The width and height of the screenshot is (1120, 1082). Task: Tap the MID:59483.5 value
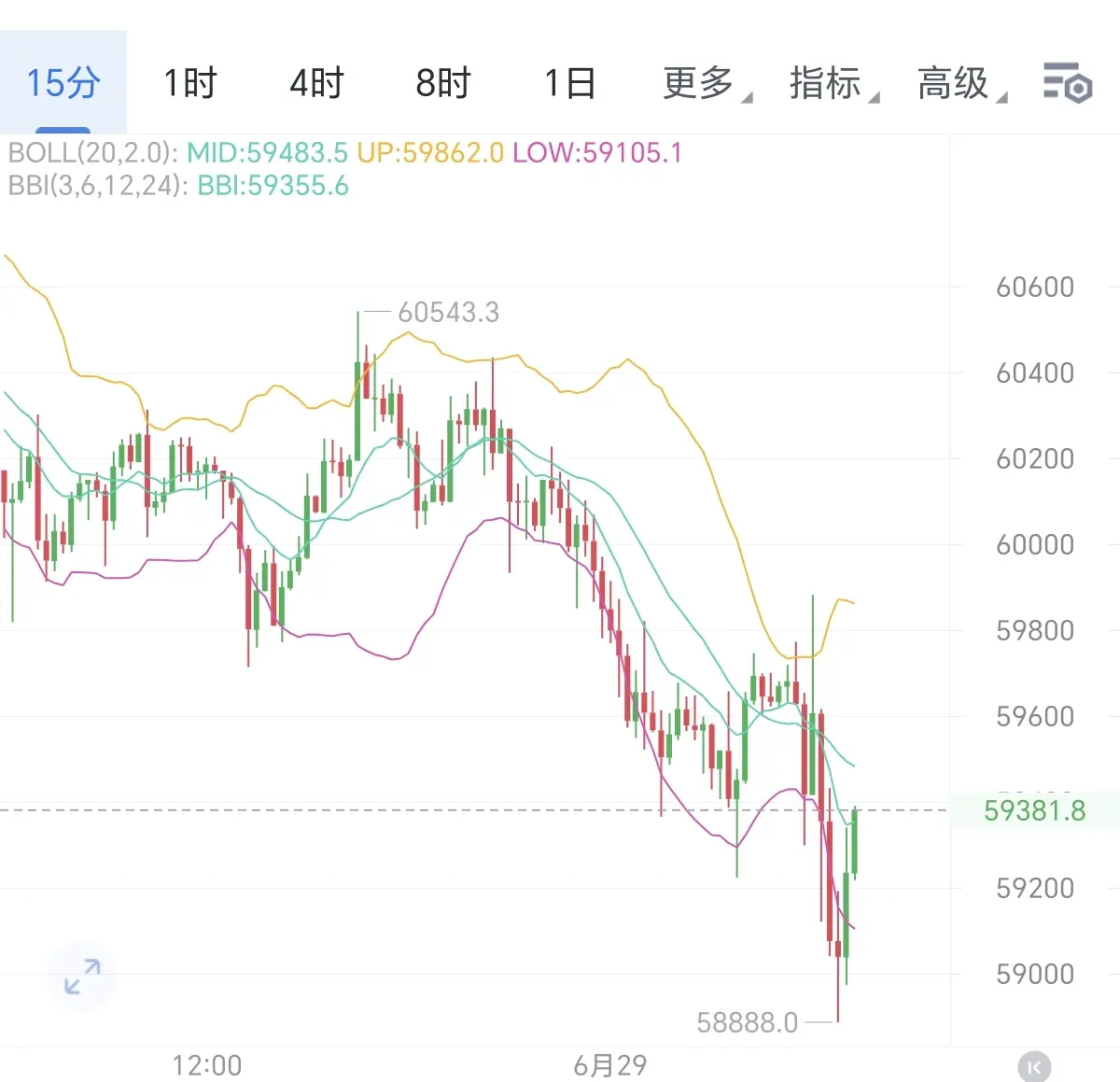[267, 152]
